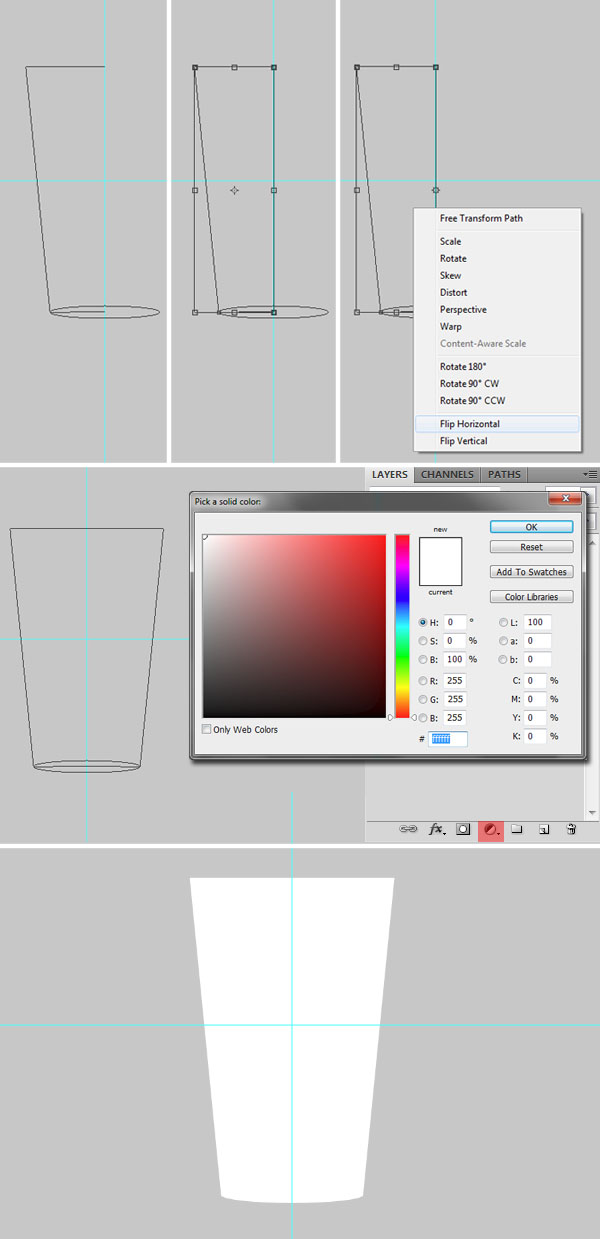Image resolution: width=600 pixels, height=1239 pixels.
Task: Click the delete layer trash icon
Action: 570,829
